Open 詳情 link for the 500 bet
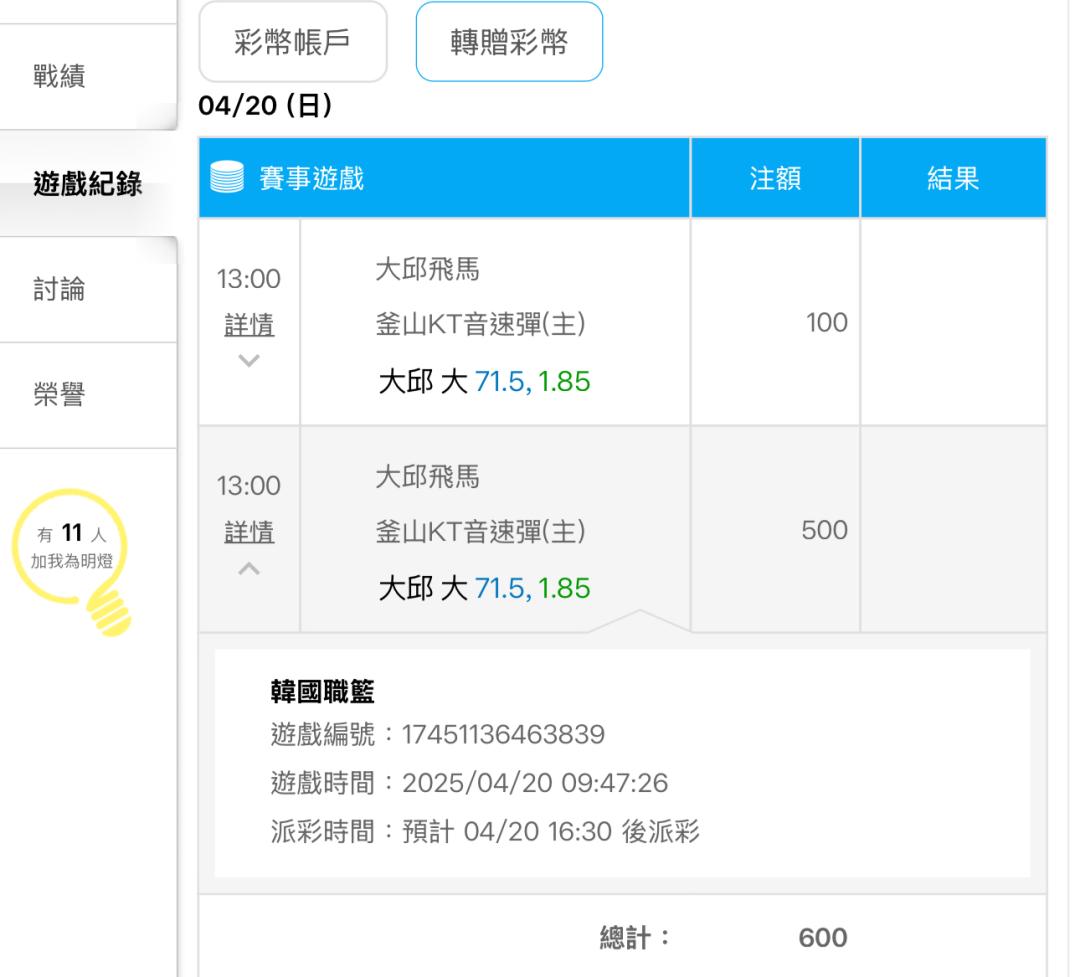The image size is (1080, 977). click(249, 532)
